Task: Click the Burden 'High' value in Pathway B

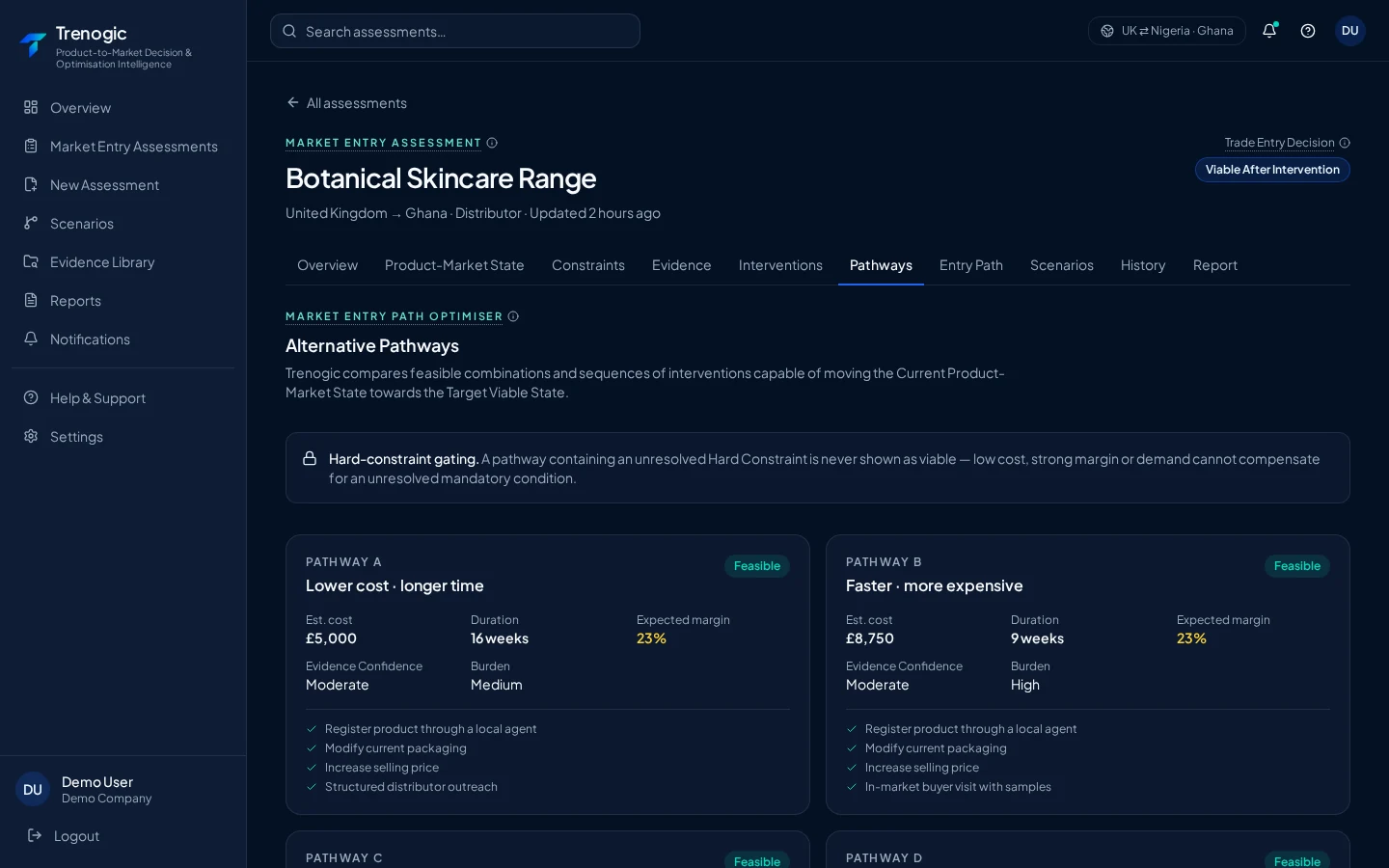Action: pyautogui.click(x=1025, y=685)
